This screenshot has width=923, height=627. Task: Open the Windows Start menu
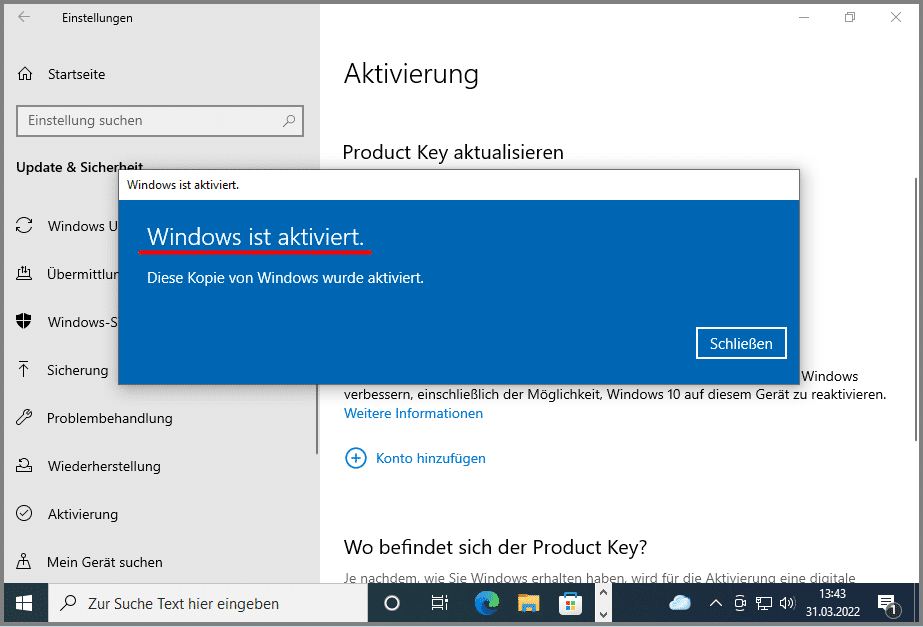pyautogui.click(x=24, y=603)
